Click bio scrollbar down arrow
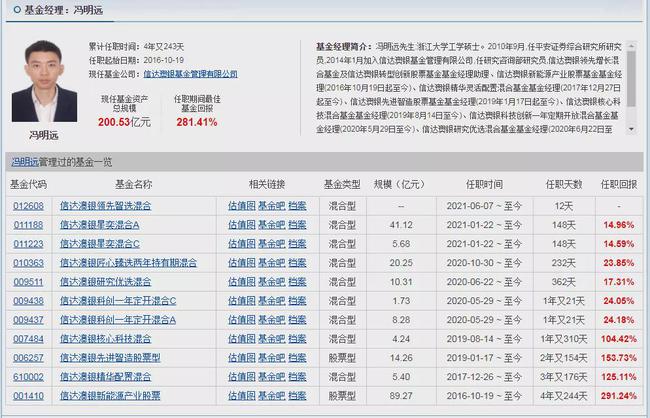This screenshot has height=418, width=650. pyautogui.click(x=631, y=129)
